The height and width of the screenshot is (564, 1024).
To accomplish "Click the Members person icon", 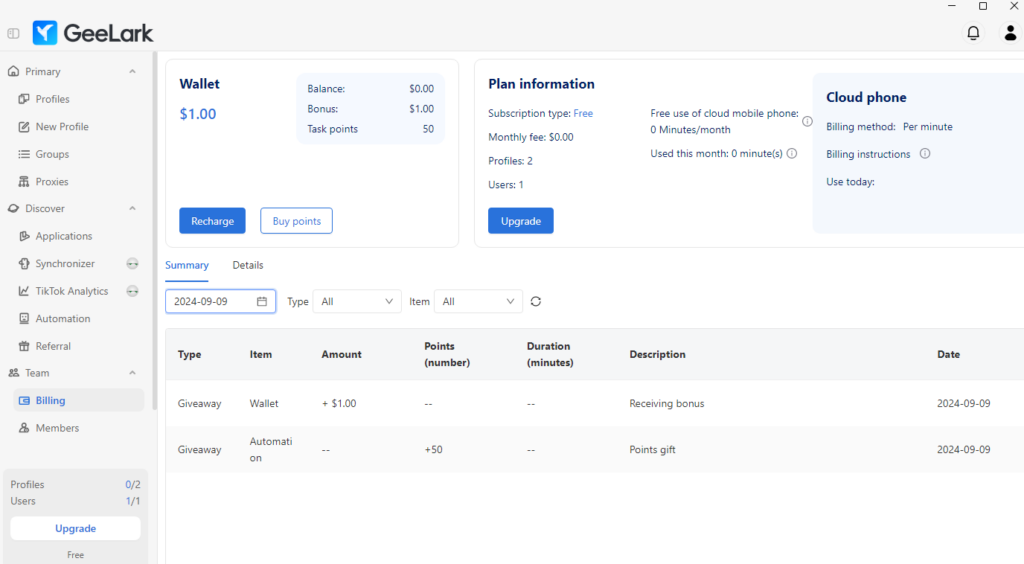I will 24,428.
